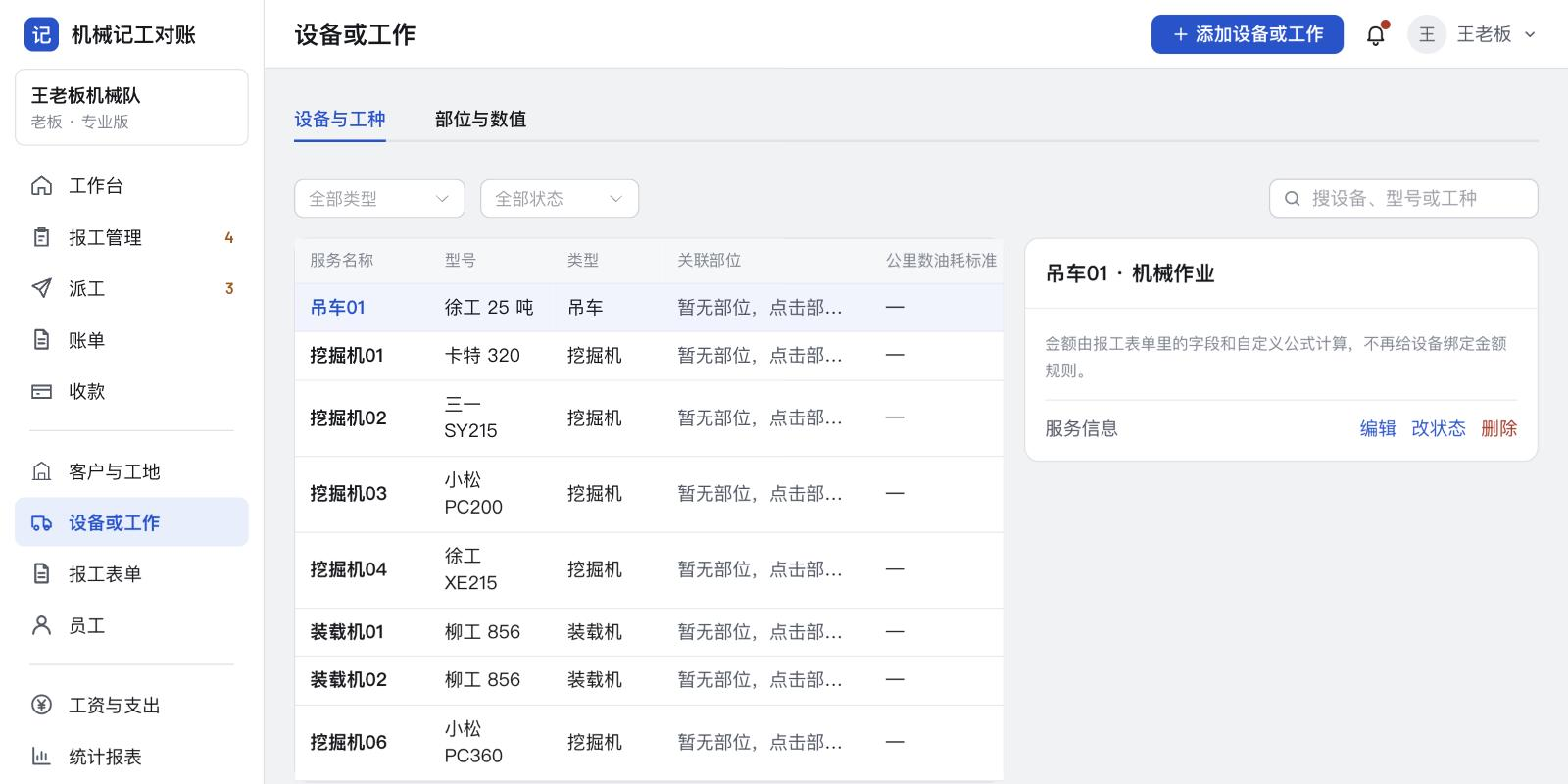Click search magnifier icon
This screenshot has width=1568, height=784.
[1293, 199]
